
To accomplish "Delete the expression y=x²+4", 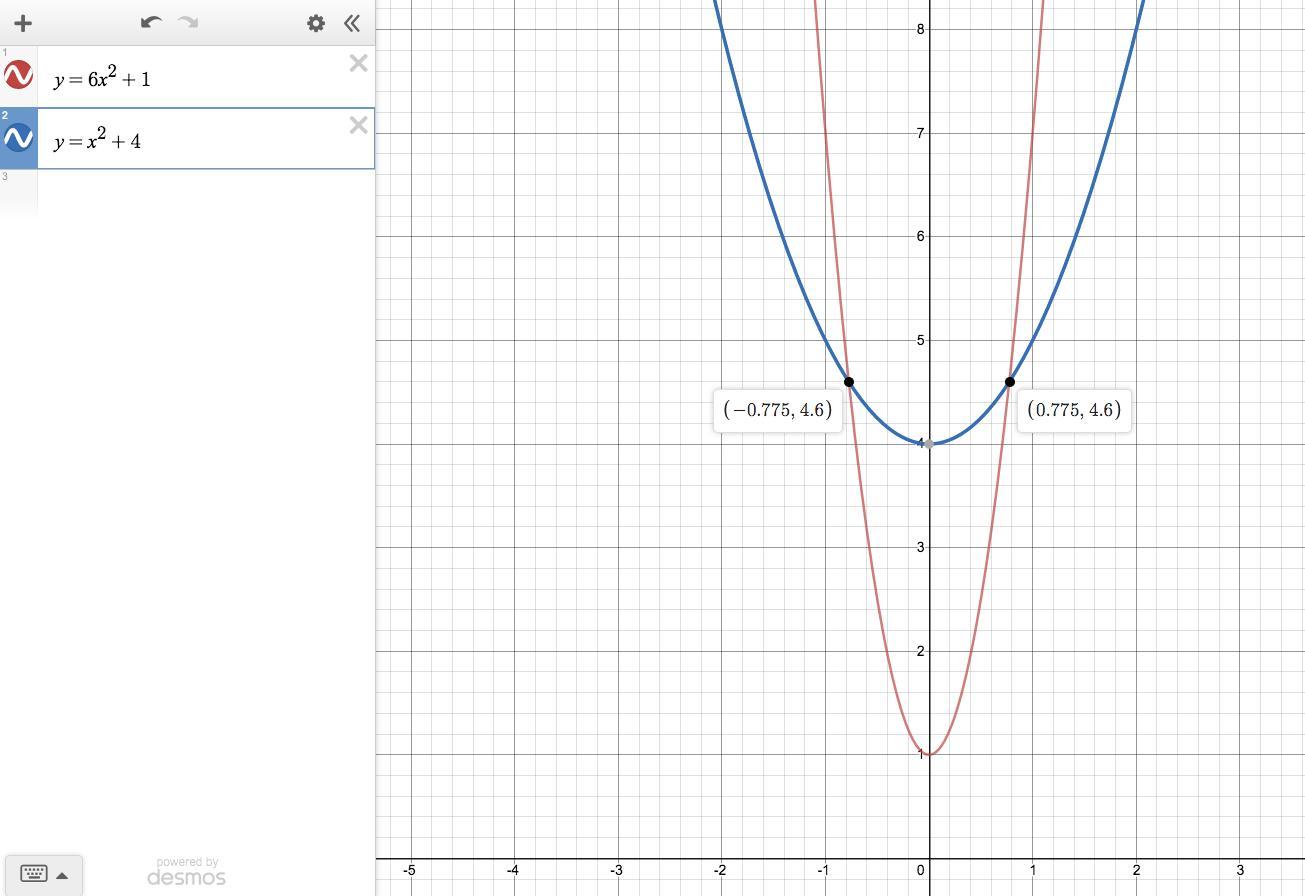I will pyautogui.click(x=358, y=126).
